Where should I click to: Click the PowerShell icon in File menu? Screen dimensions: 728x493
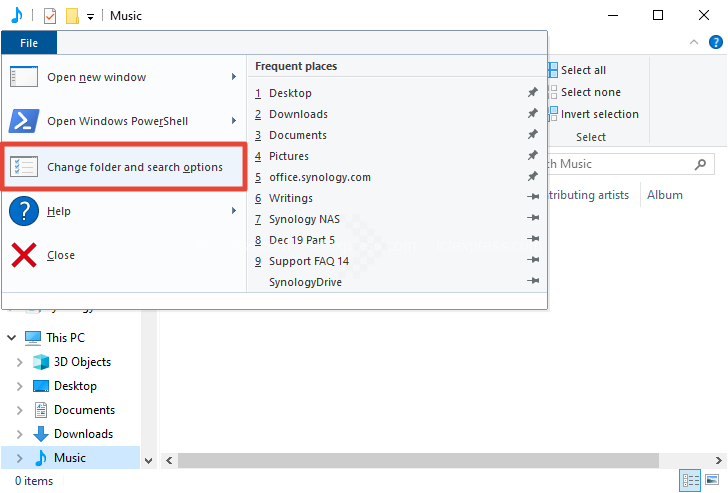(x=24, y=121)
